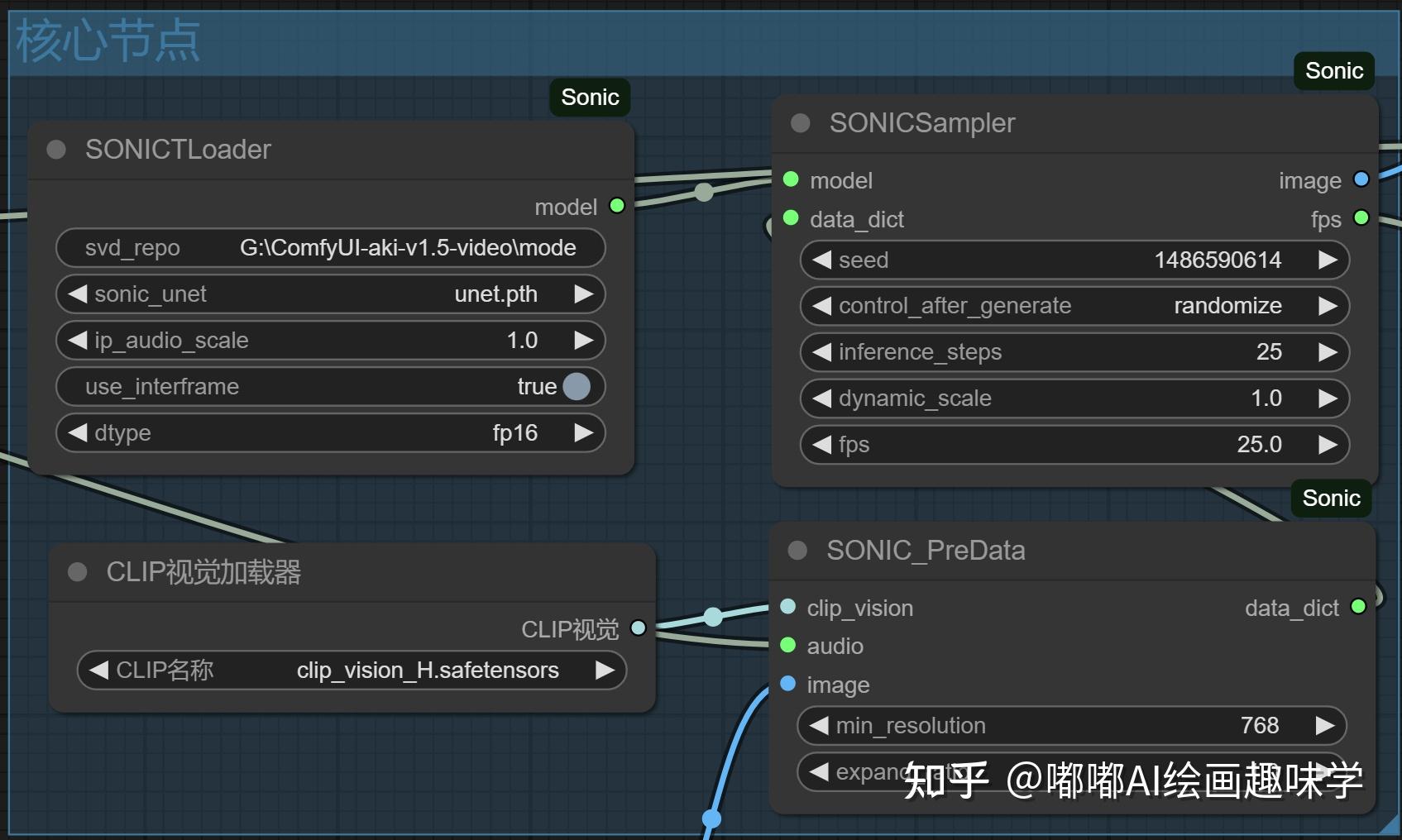Click the Sonic badge above SONICSampler
The height and width of the screenshot is (840, 1402).
click(x=1333, y=70)
